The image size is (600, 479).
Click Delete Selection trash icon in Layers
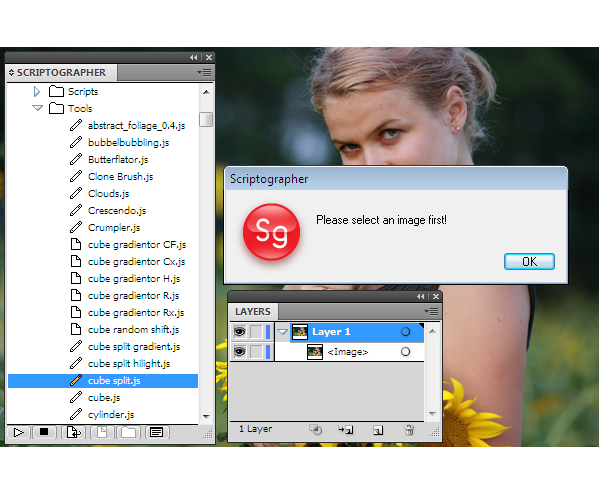click(409, 430)
